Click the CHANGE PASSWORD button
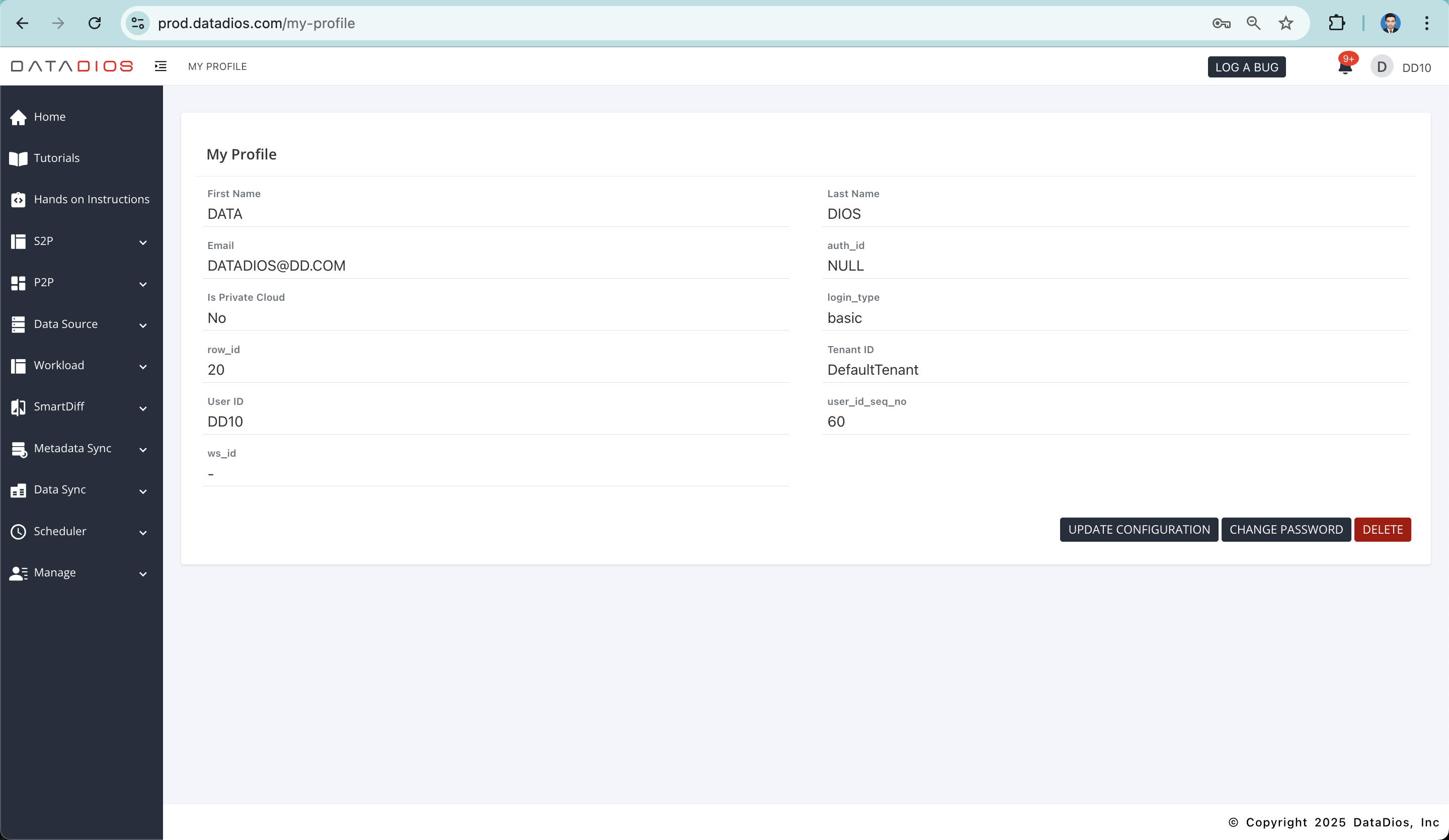Image resolution: width=1449 pixels, height=840 pixels. (x=1285, y=530)
